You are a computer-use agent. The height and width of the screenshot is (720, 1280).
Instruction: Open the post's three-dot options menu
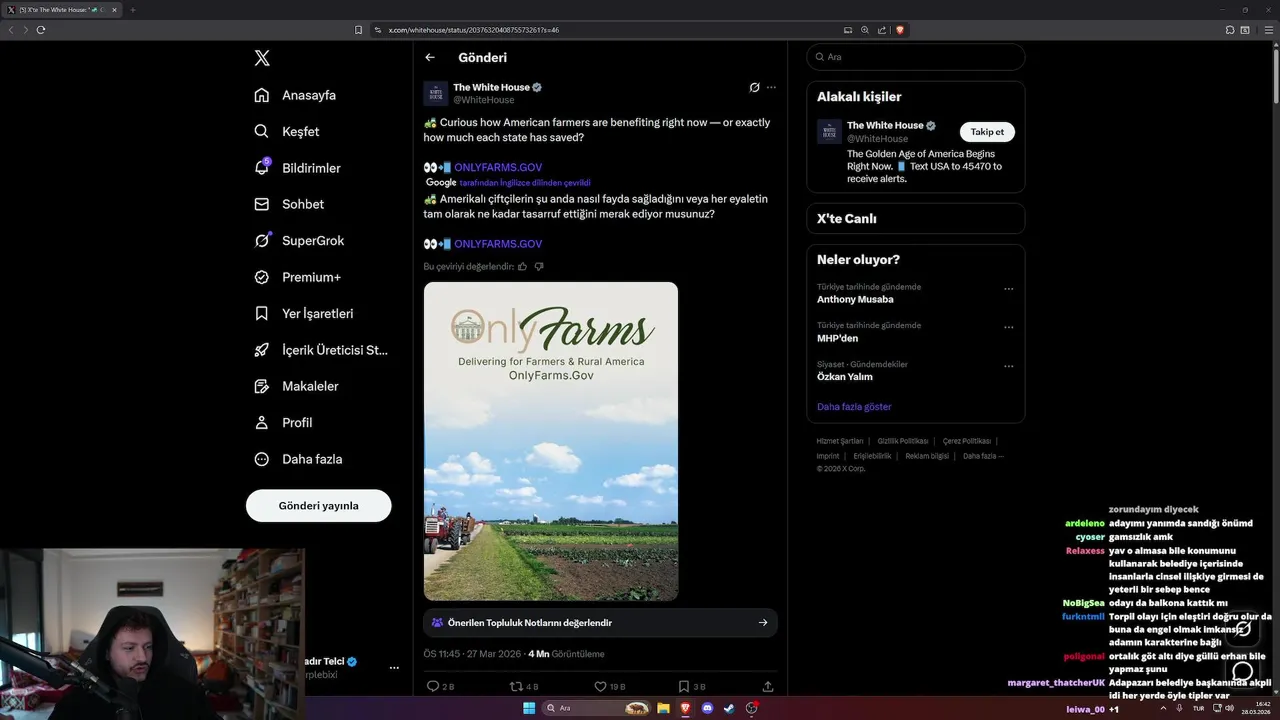(x=771, y=87)
